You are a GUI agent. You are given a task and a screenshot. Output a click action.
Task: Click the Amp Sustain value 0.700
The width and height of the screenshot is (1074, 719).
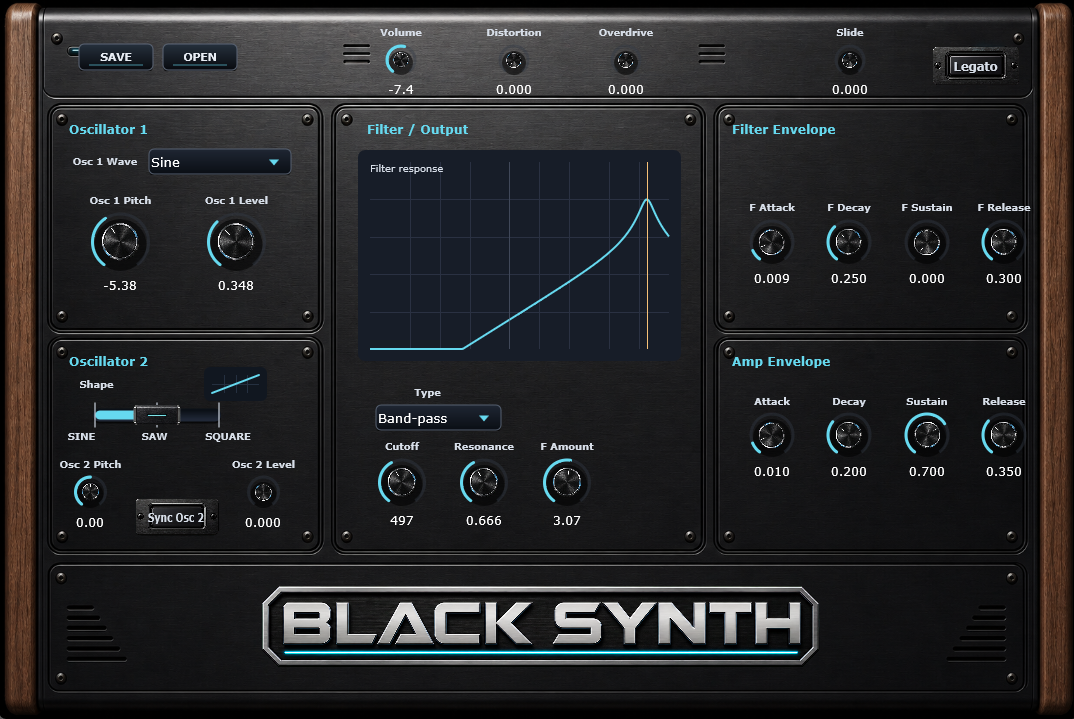coord(927,472)
